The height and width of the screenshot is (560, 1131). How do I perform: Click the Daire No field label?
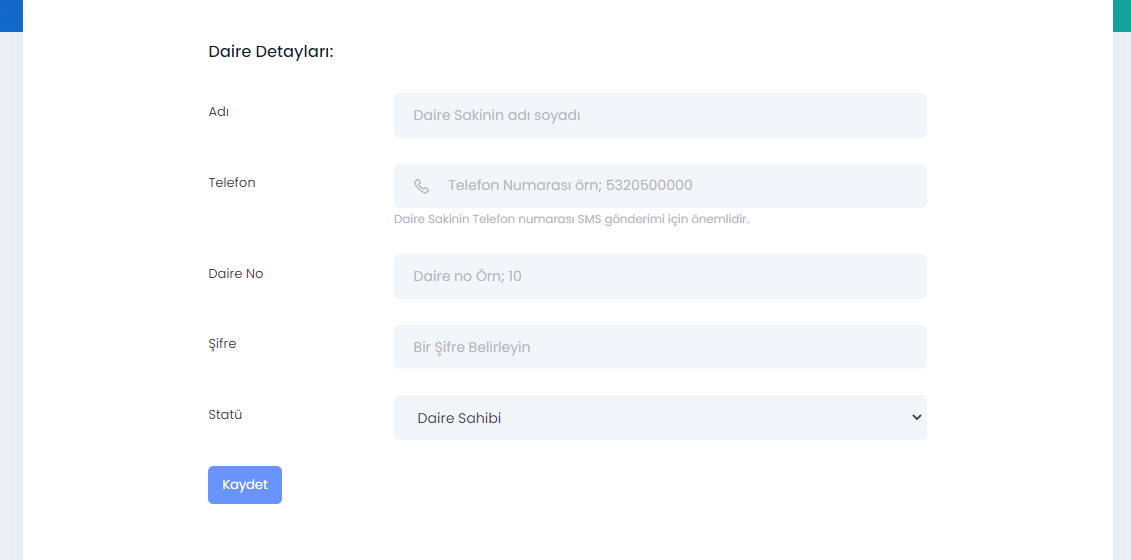(x=236, y=274)
